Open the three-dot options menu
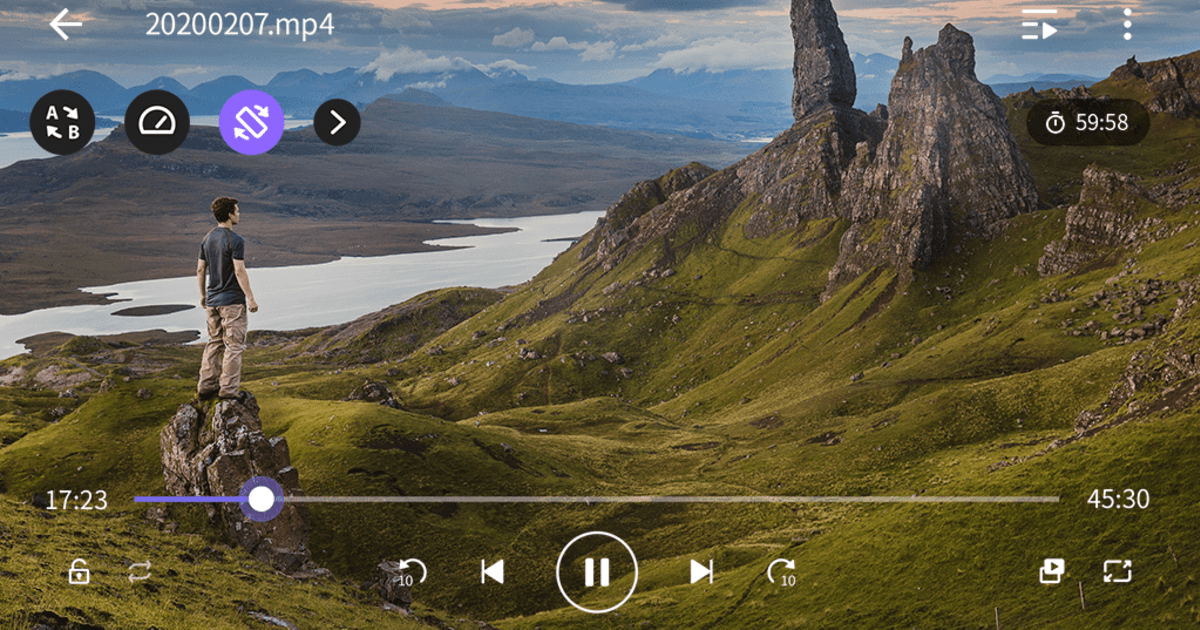The height and width of the screenshot is (630, 1200). (x=1126, y=25)
